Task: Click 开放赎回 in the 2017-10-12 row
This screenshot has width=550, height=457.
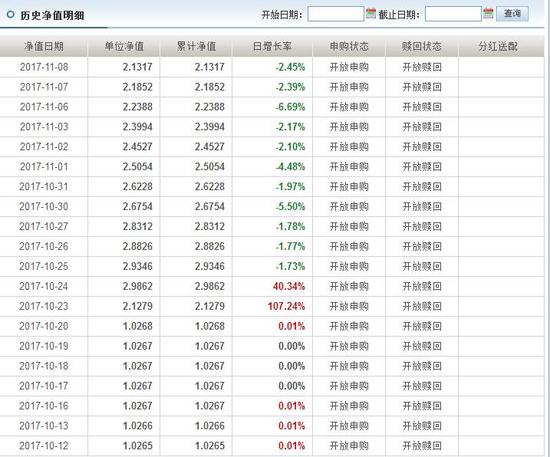Action: 422,446
